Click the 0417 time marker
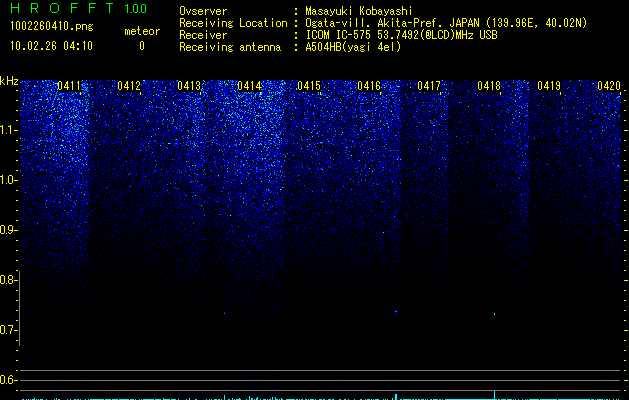This screenshot has height=400, width=629. (x=429, y=86)
